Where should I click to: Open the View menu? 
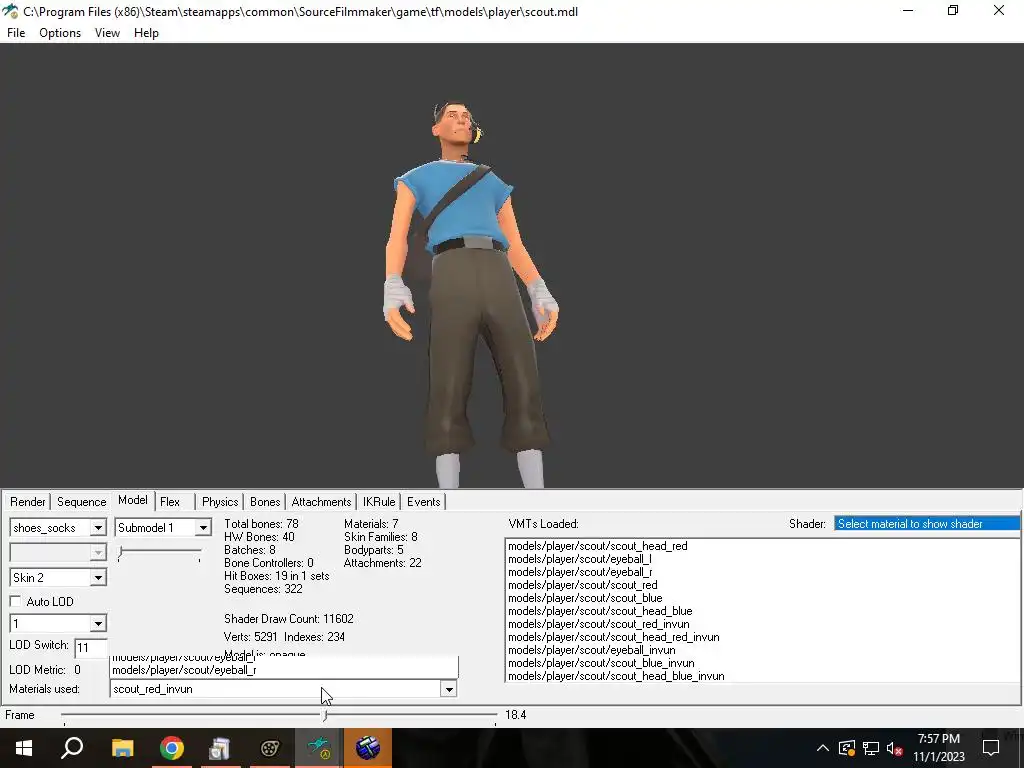[x=107, y=33]
